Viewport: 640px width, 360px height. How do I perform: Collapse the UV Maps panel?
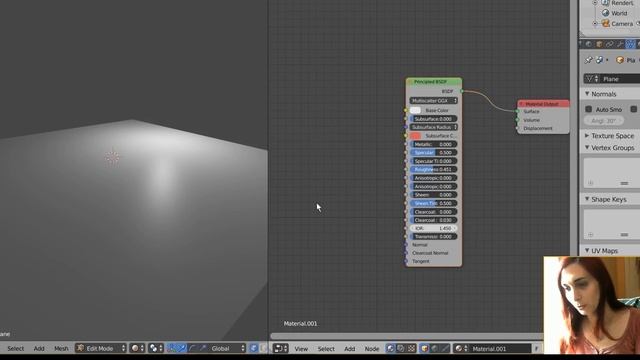pos(587,251)
